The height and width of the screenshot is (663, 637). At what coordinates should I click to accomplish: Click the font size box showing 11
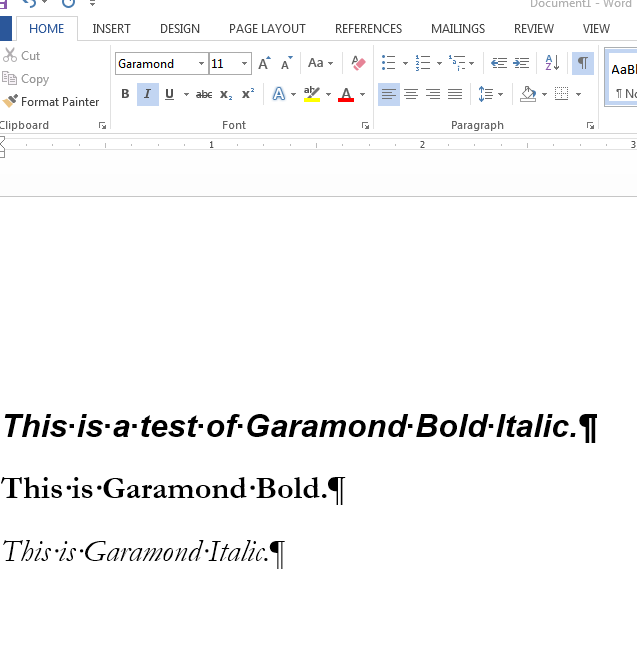click(224, 63)
